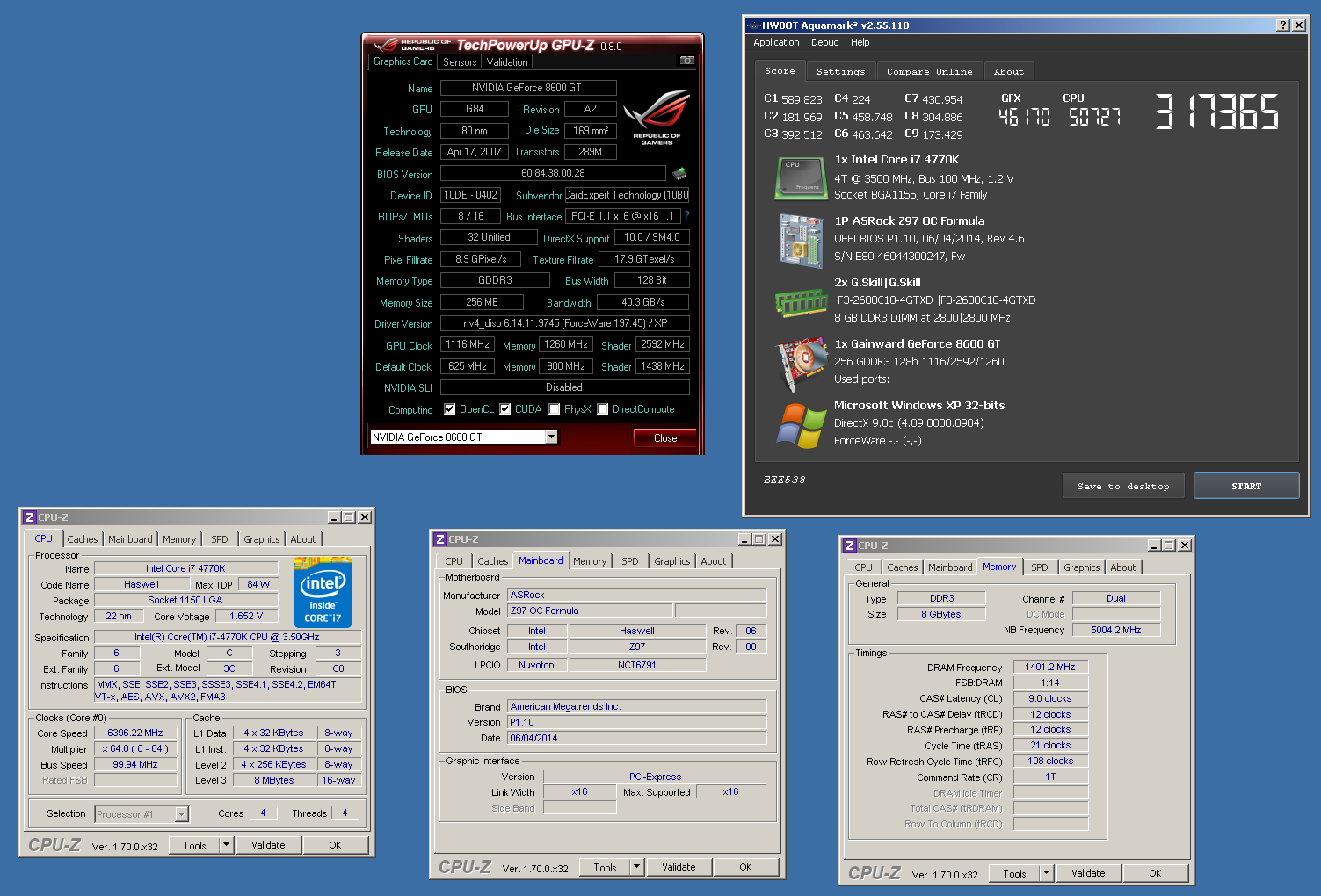Click the G.Skill RAM module icon
Viewport: 1321px width, 896px height.
[800, 302]
